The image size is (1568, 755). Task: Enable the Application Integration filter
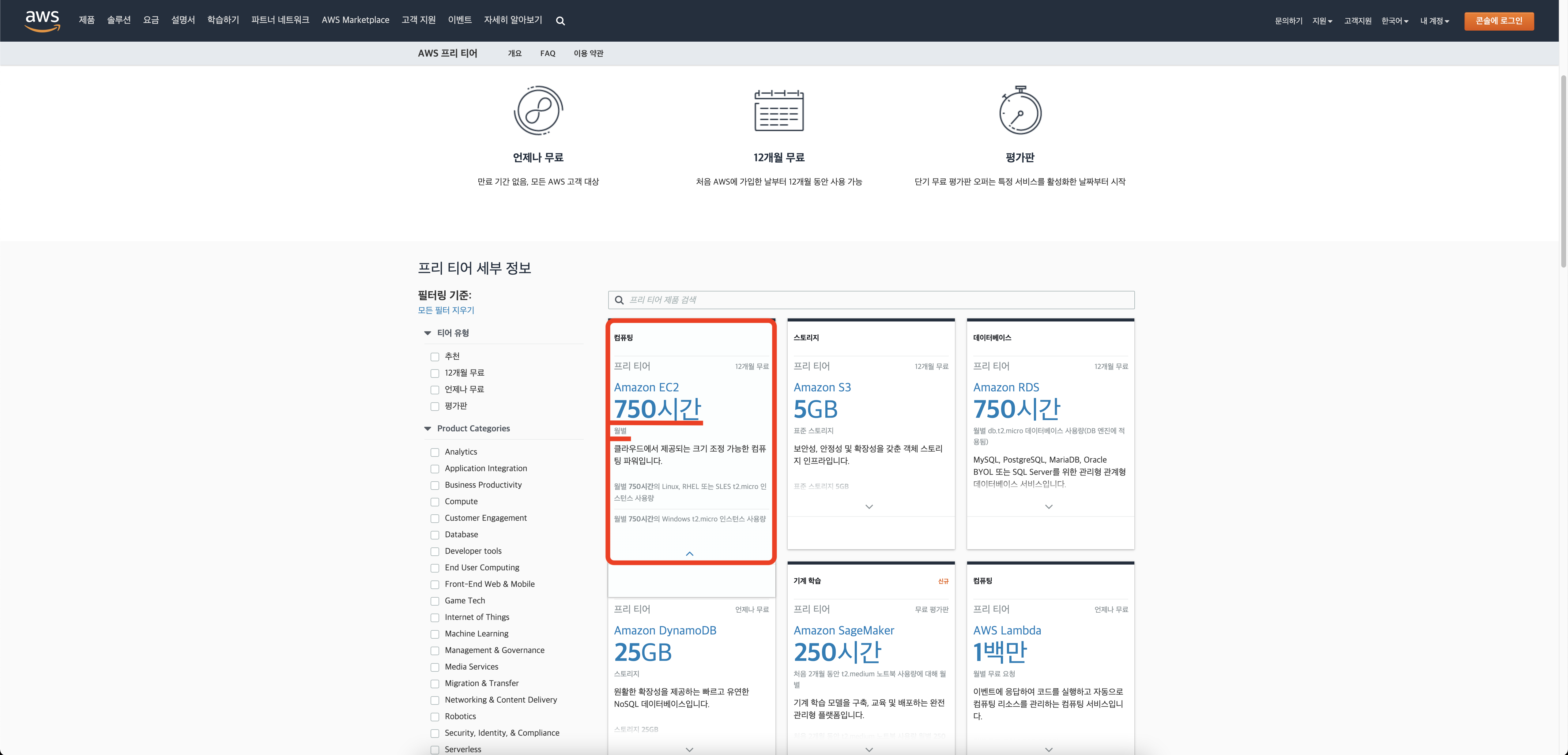[x=435, y=469]
